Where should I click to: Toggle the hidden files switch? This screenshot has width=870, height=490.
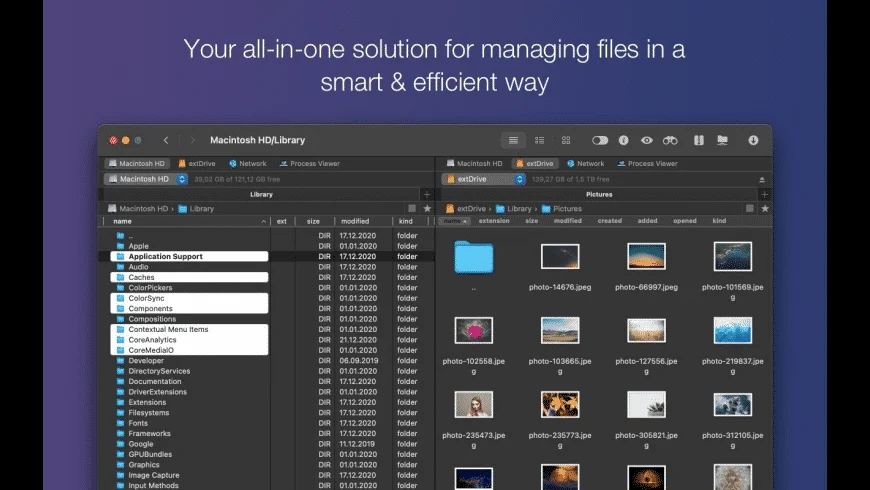click(600, 140)
